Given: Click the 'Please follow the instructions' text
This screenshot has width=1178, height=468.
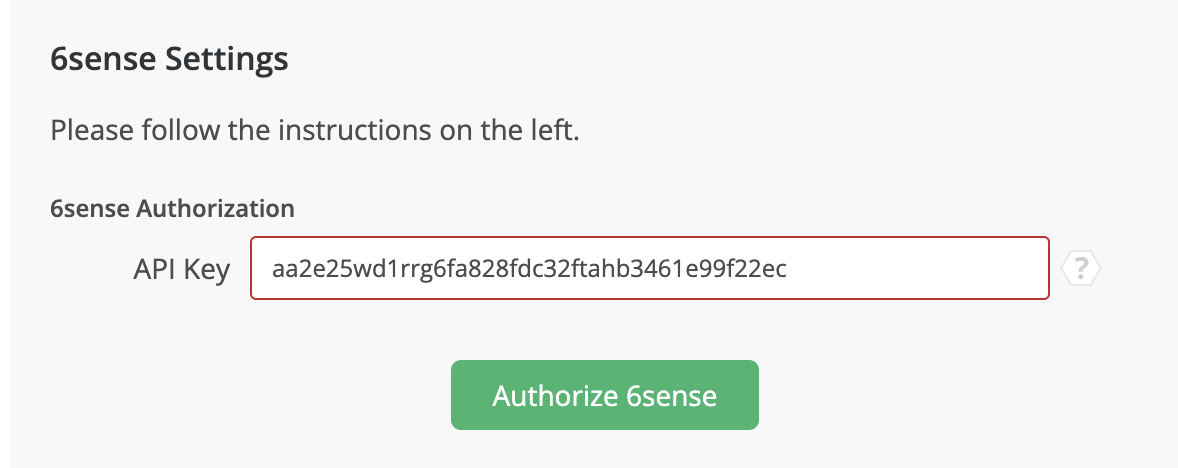Looking at the screenshot, I should [315, 130].
